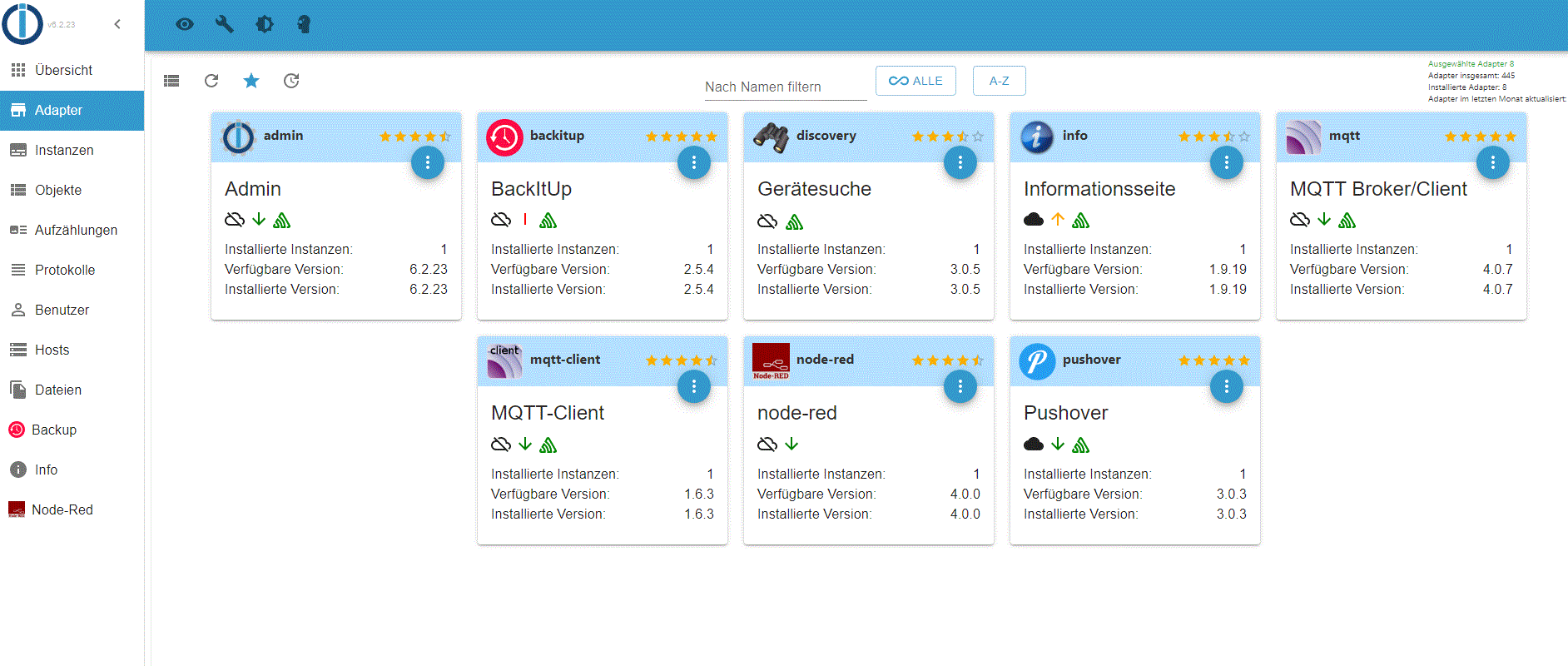Focus the 'Nach Namen filtern' field
Screen dimensions: 1568x666
point(786,87)
